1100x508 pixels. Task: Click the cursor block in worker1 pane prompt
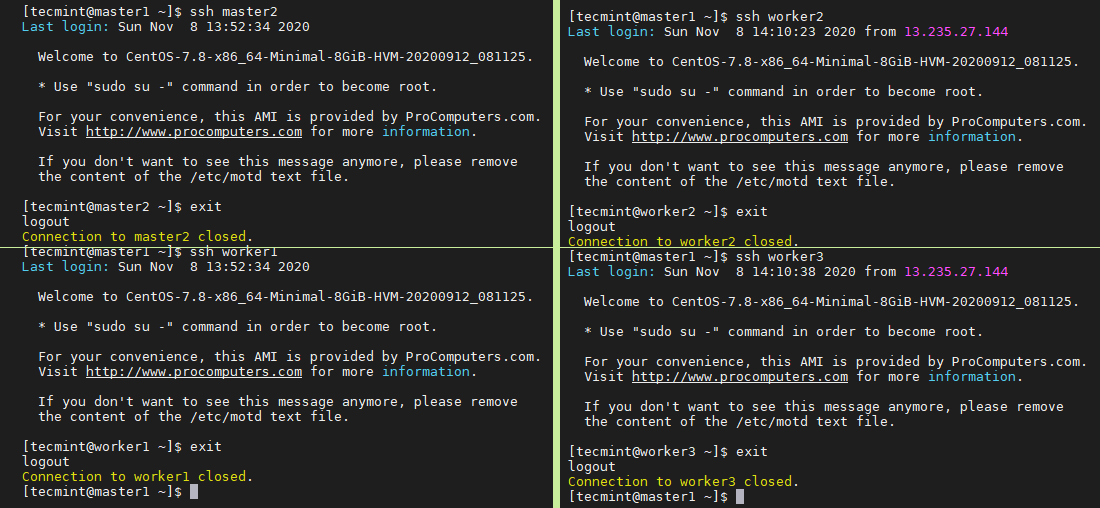tap(194, 492)
